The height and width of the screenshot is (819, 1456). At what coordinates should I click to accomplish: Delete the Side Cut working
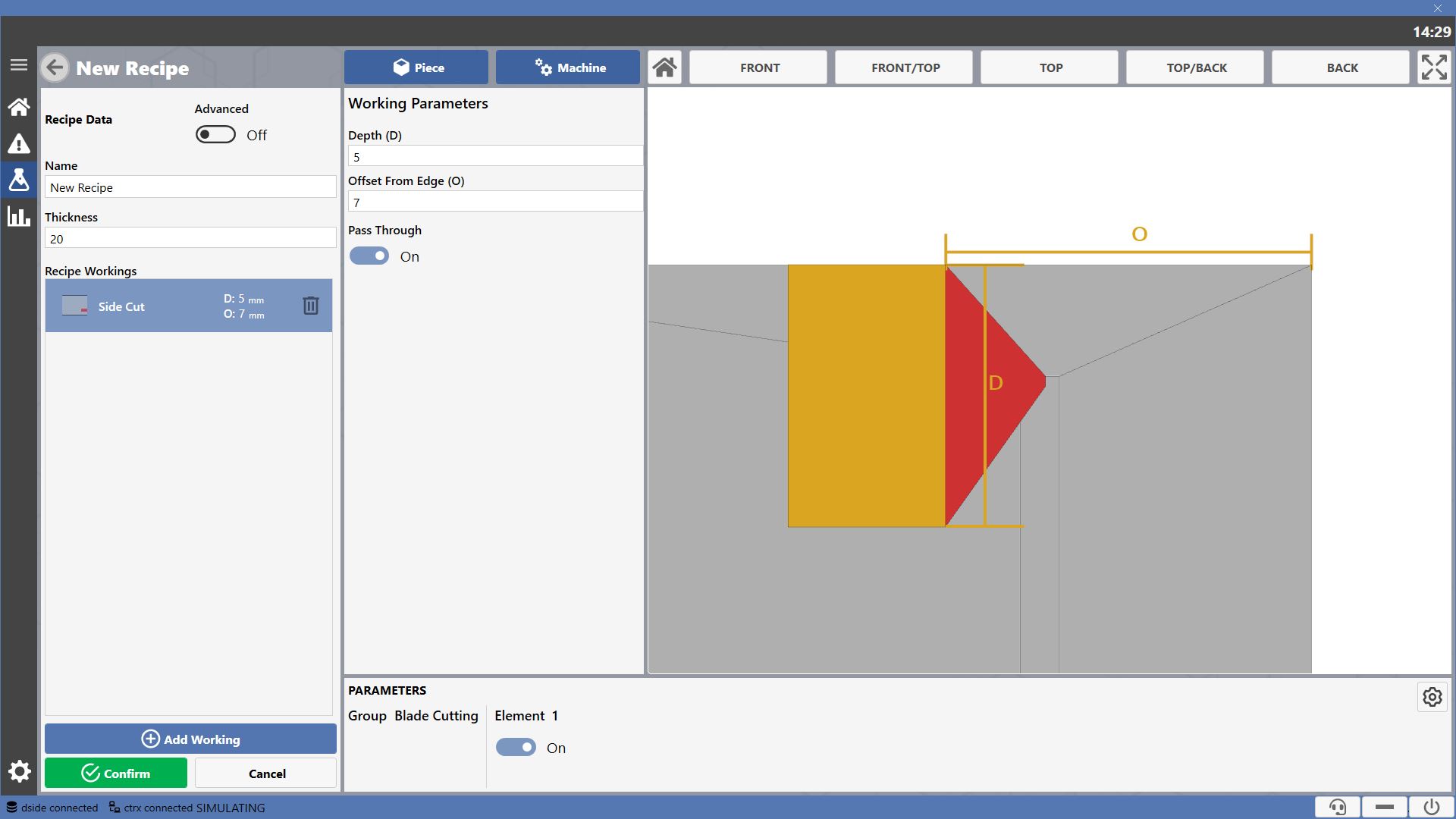pos(311,306)
